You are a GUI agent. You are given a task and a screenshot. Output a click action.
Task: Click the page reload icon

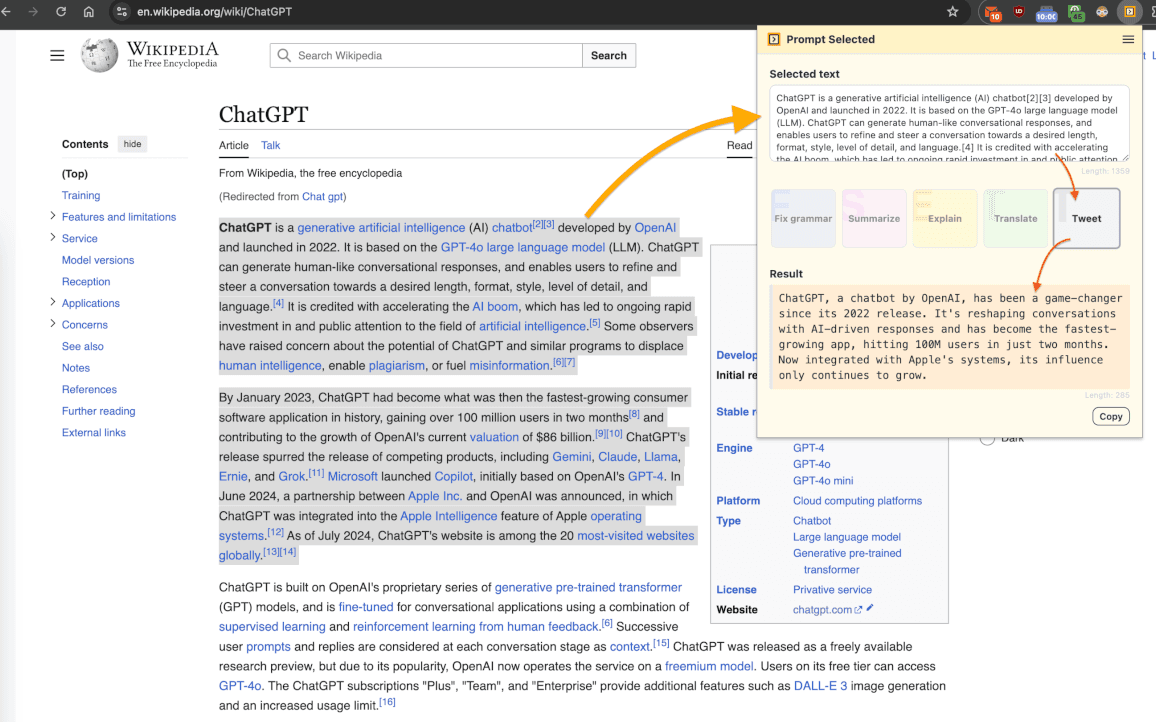tap(62, 13)
